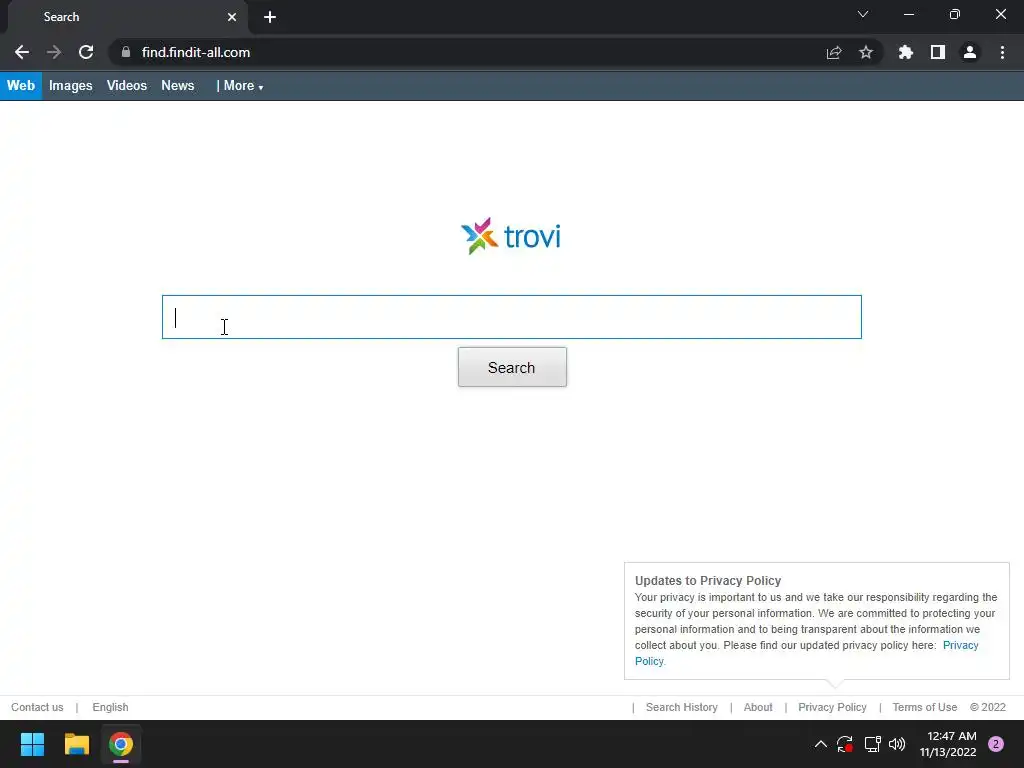Toggle Chrome side panel

click(938, 52)
